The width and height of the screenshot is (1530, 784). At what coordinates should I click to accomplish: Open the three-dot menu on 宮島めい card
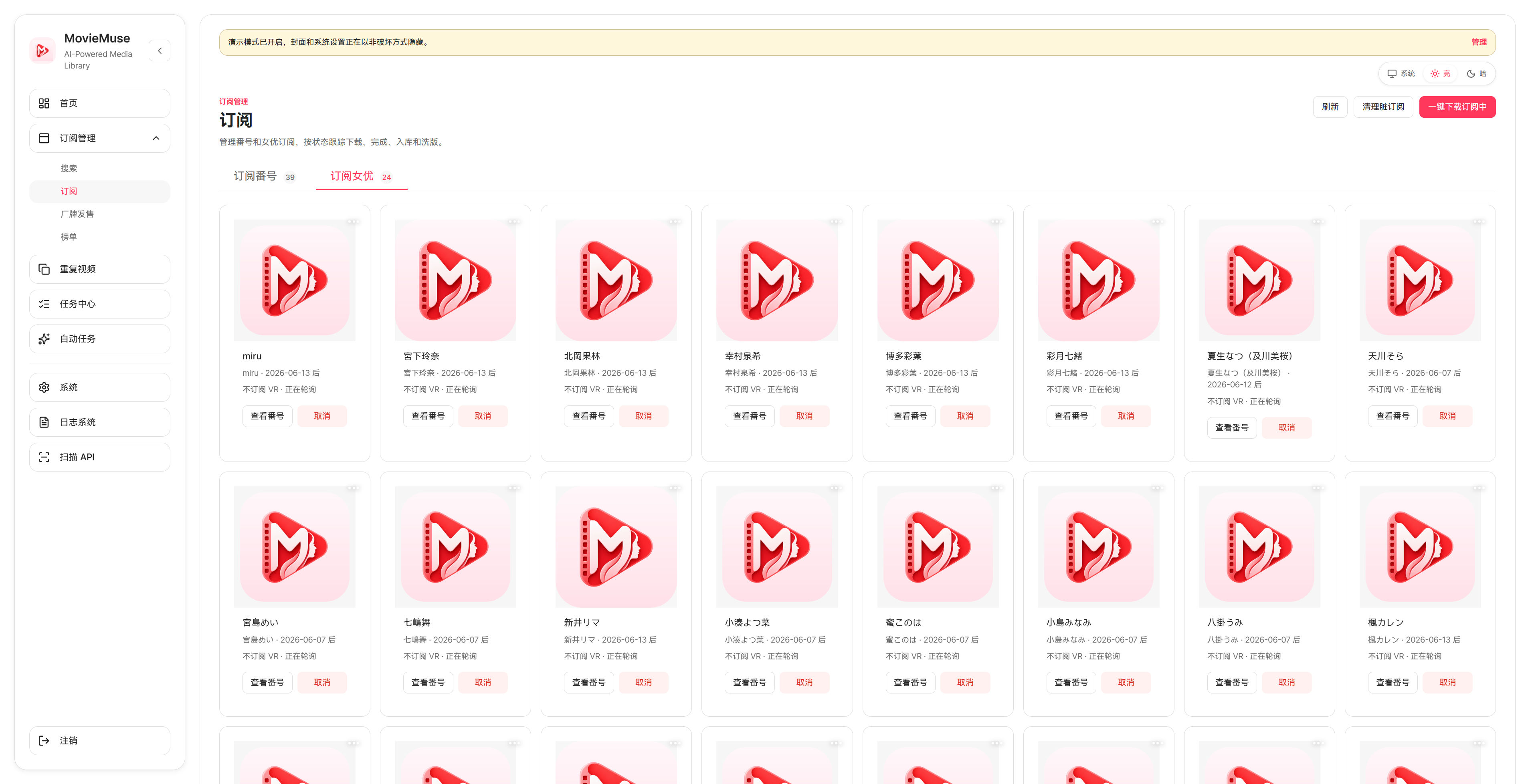click(x=354, y=488)
